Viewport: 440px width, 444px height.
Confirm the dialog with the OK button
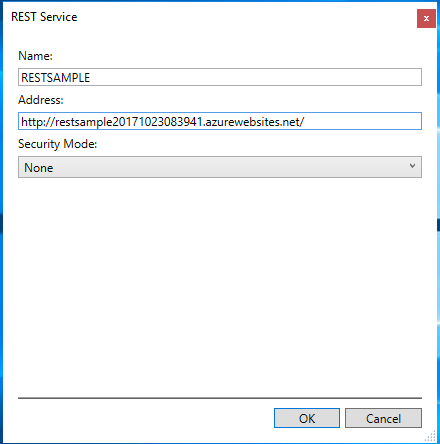coord(307,418)
